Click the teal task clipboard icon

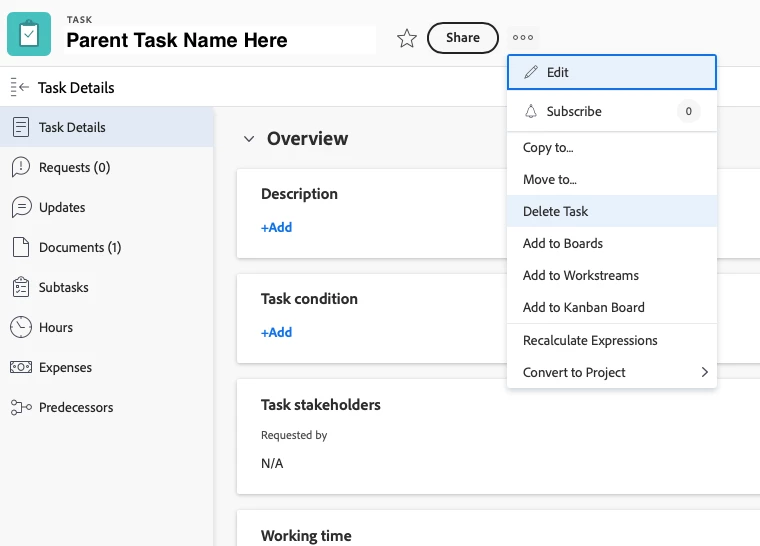click(x=29, y=35)
